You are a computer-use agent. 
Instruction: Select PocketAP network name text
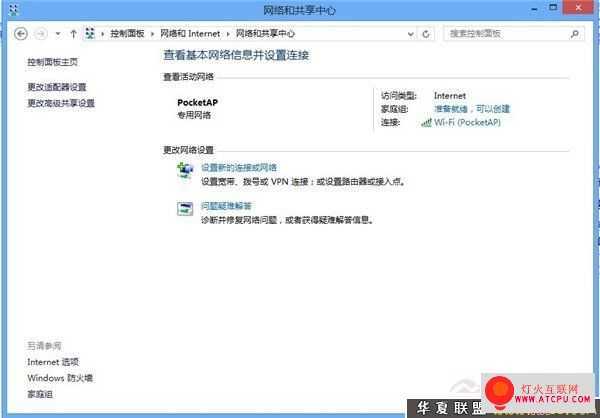tap(197, 102)
